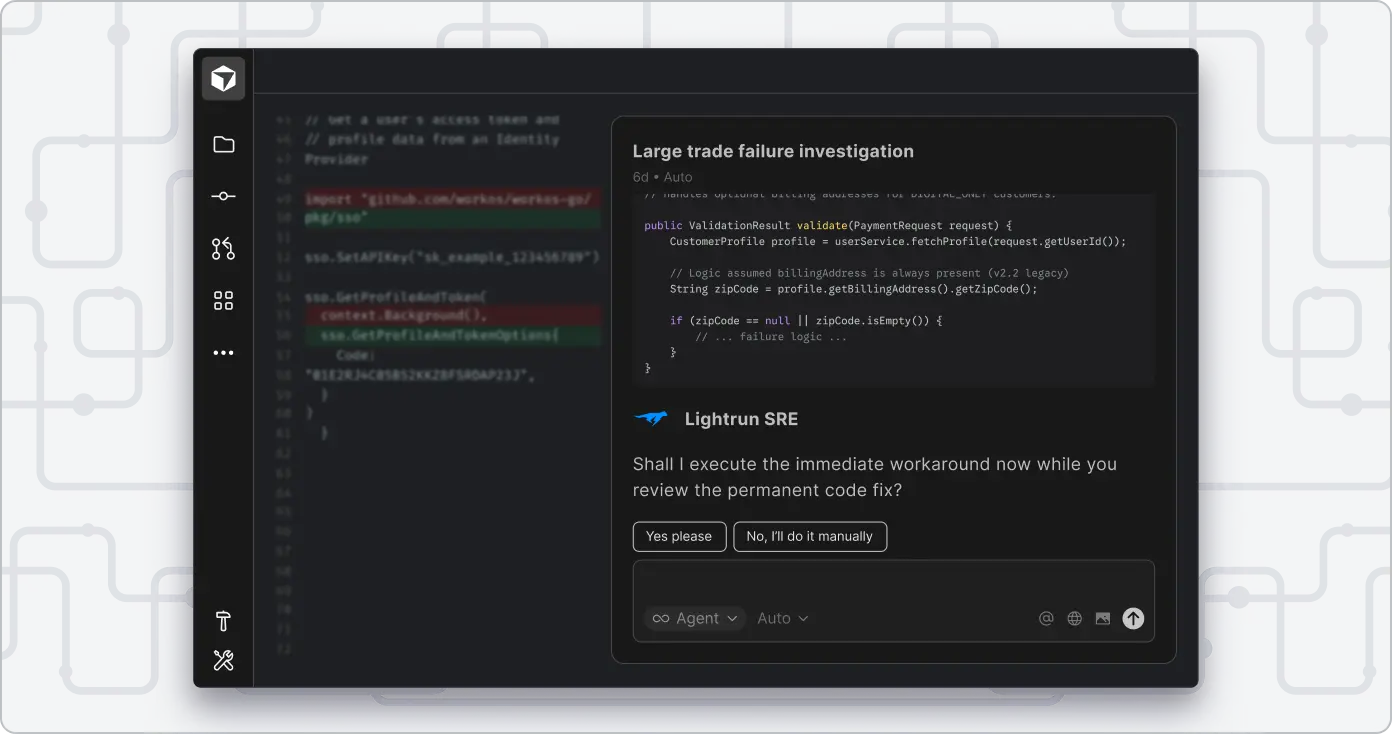1392x734 pixels.
Task: Toggle web search with the globe icon
Action: (1074, 618)
